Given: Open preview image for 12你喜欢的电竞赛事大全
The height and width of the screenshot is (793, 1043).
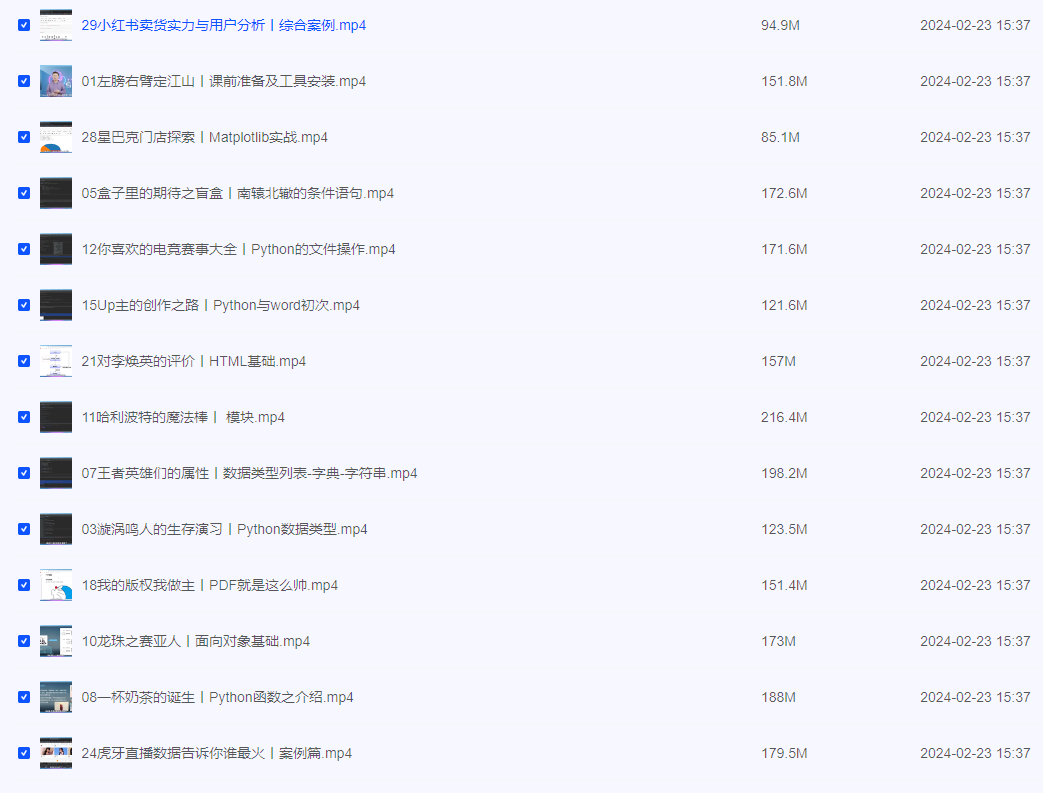Looking at the screenshot, I should click(55, 248).
